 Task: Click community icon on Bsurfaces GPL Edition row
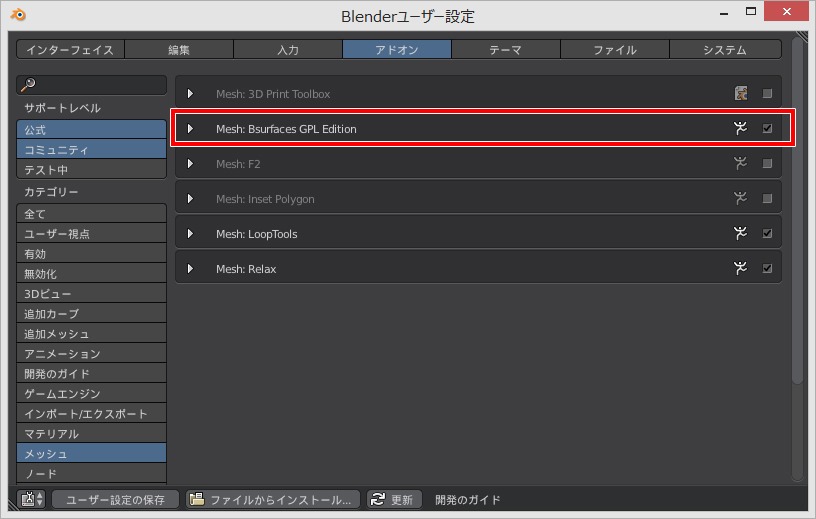[x=740, y=128]
